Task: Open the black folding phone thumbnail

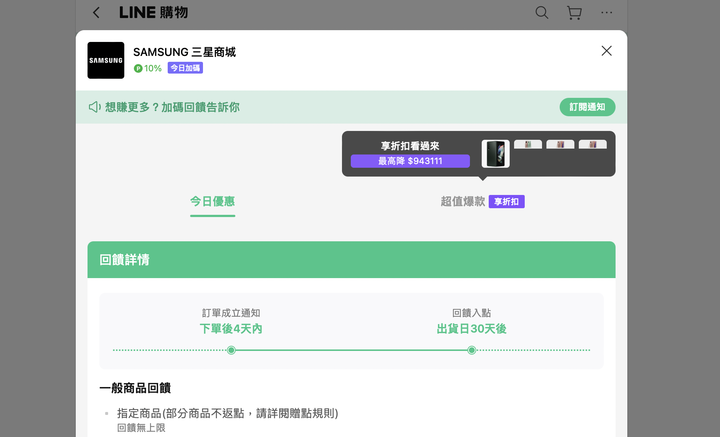Action: (x=495, y=154)
